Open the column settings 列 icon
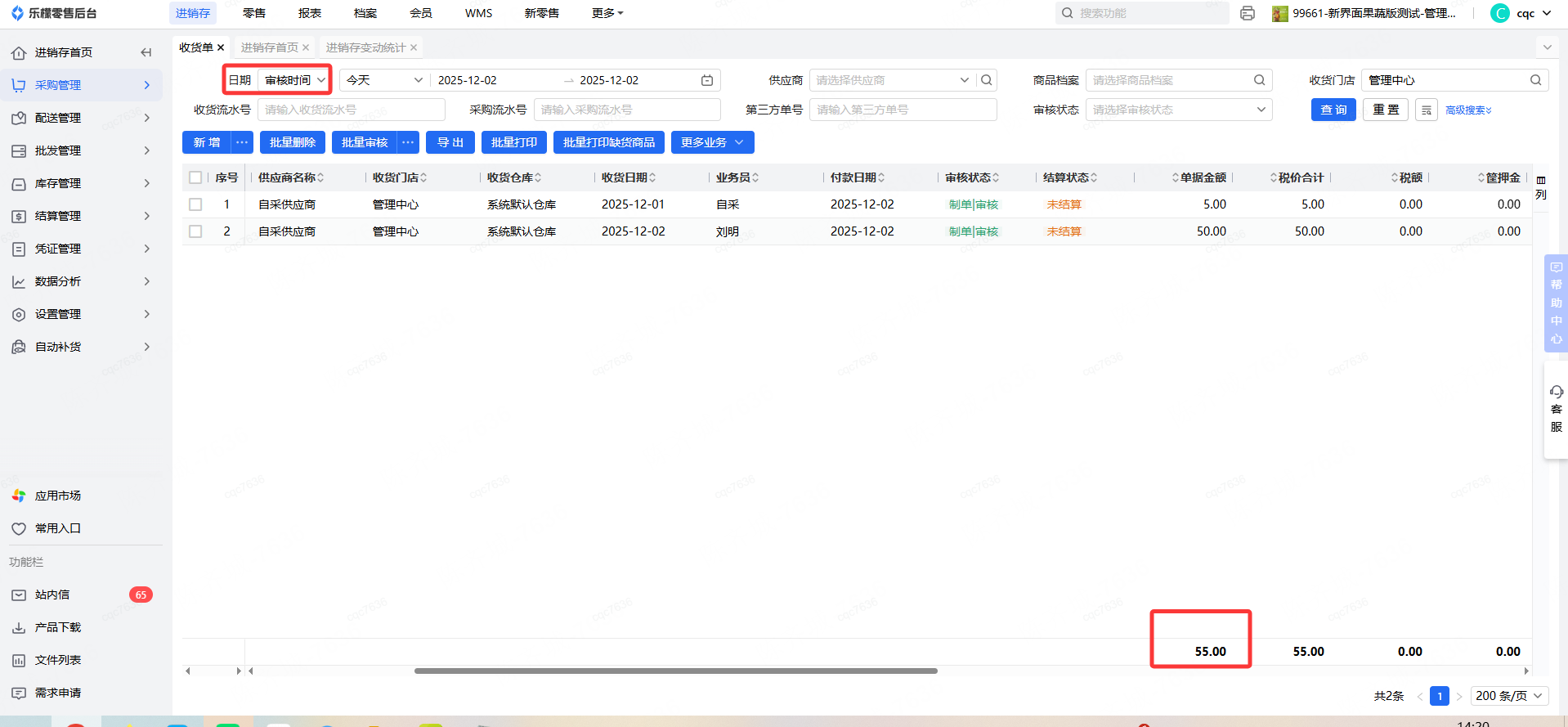 1541,187
